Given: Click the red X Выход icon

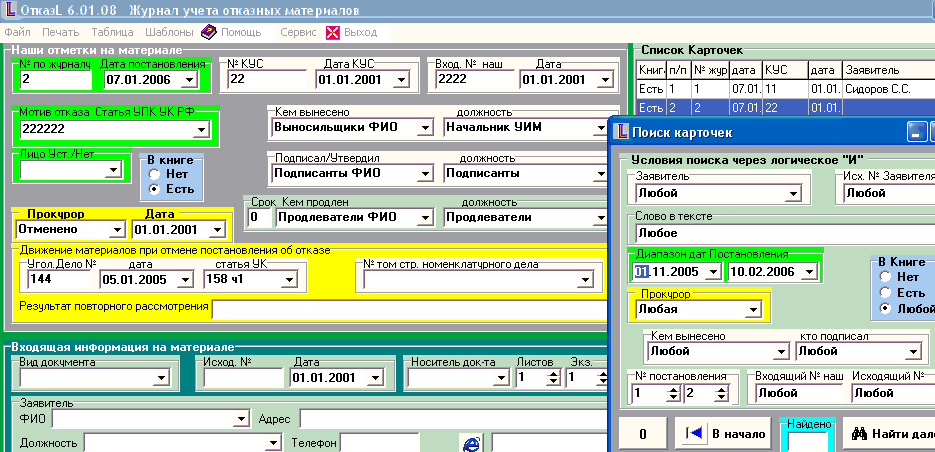Looking at the screenshot, I should [333, 32].
